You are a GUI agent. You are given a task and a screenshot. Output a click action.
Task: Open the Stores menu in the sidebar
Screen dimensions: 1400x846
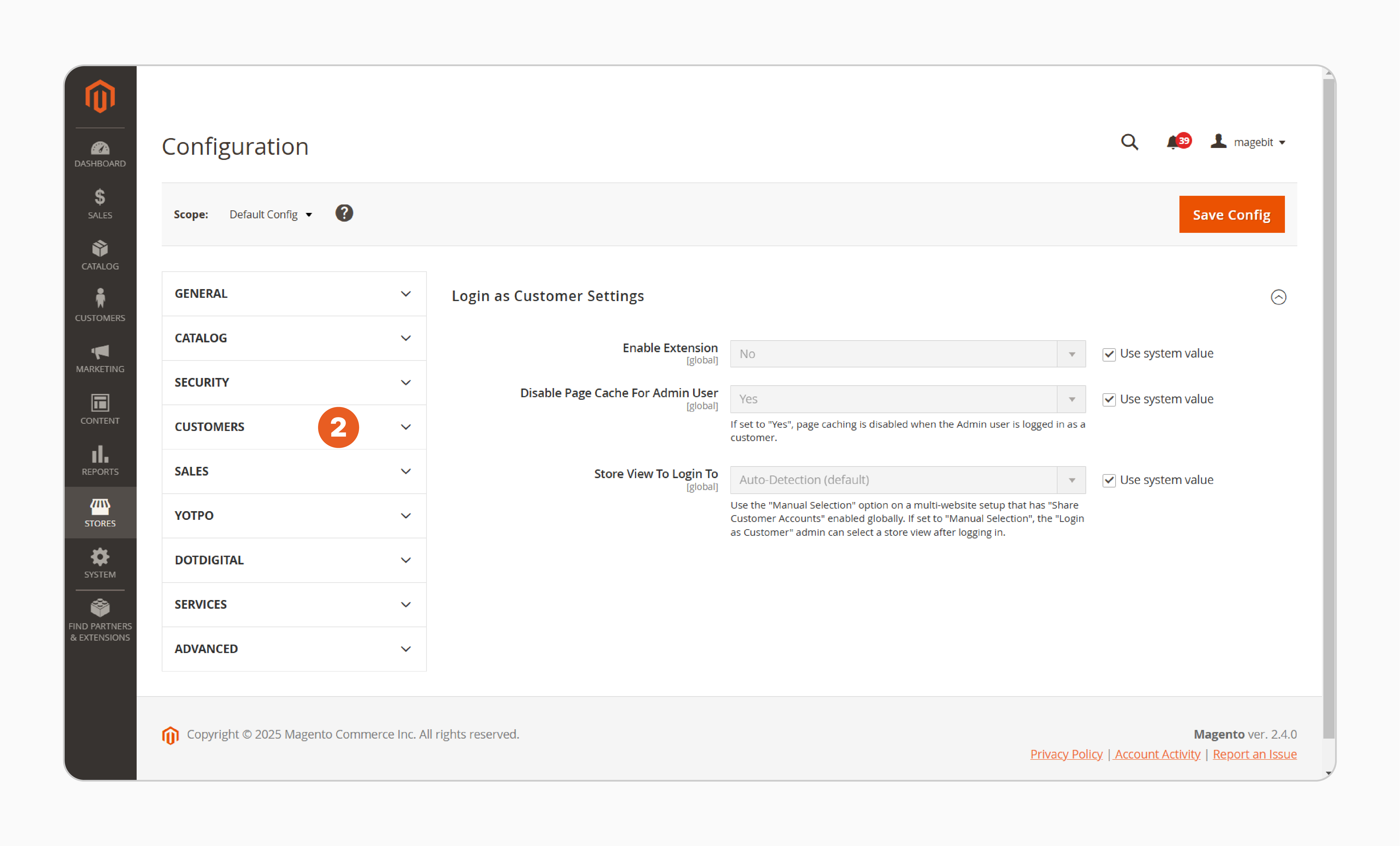[100, 512]
